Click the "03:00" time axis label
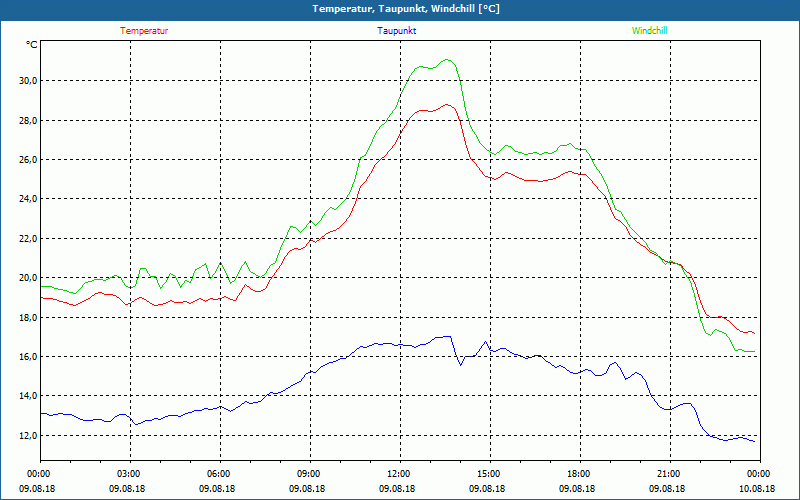The image size is (800, 500). [128, 474]
